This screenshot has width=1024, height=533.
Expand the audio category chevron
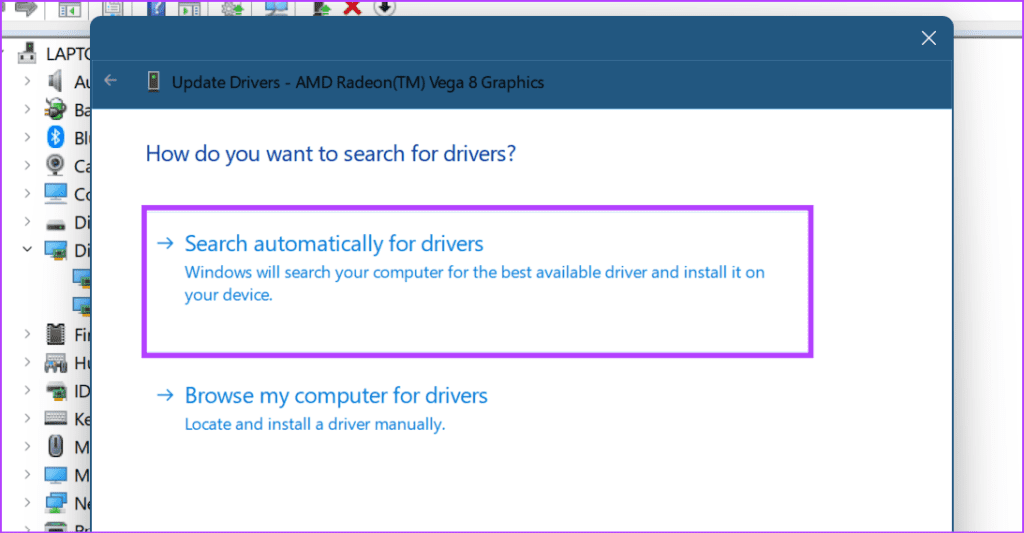(x=27, y=81)
